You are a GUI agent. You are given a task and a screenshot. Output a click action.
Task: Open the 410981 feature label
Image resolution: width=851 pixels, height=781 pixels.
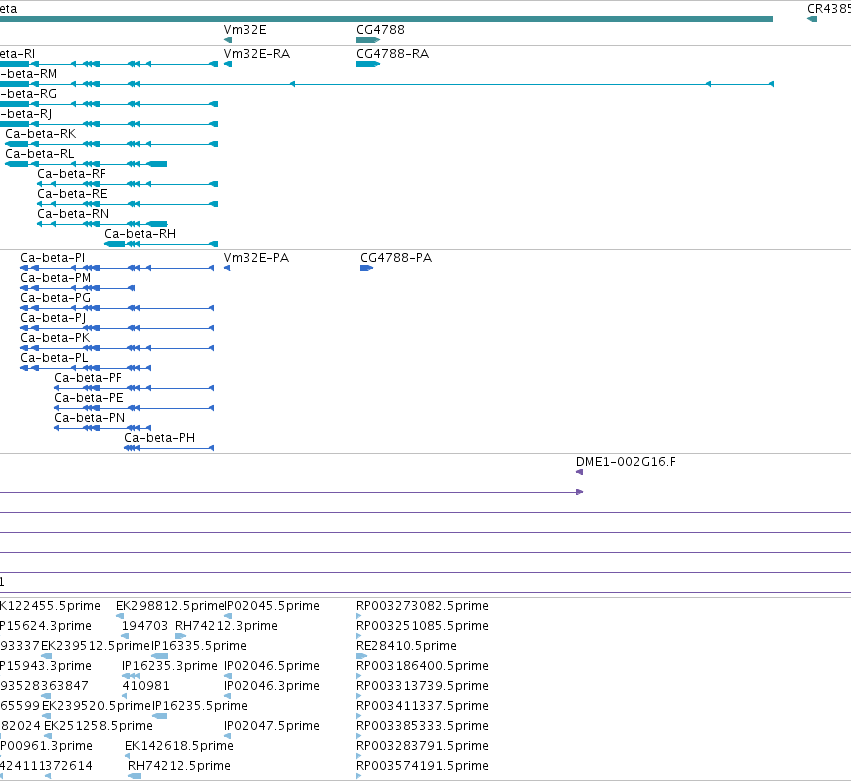pos(146,686)
